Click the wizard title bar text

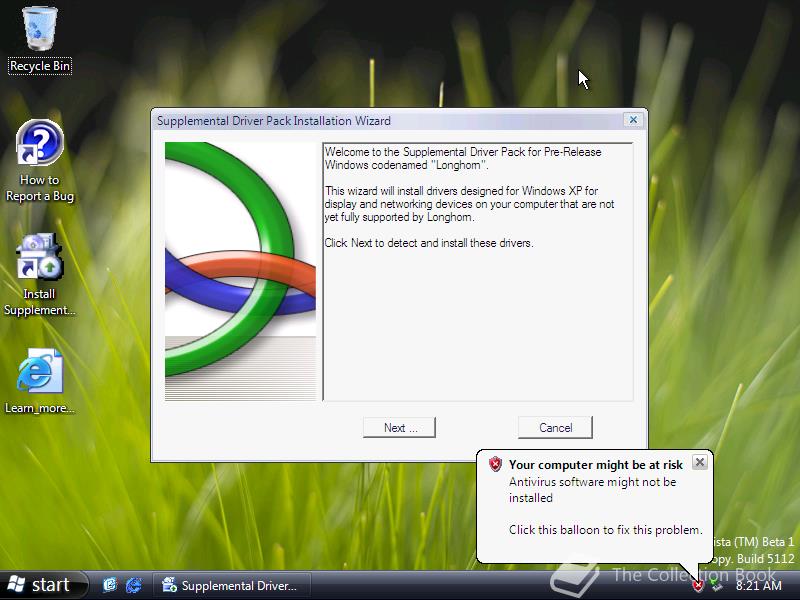pos(274,121)
